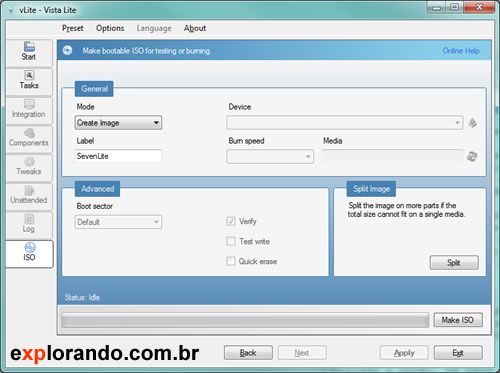Open the Start page in the sidebar

pos(29,53)
